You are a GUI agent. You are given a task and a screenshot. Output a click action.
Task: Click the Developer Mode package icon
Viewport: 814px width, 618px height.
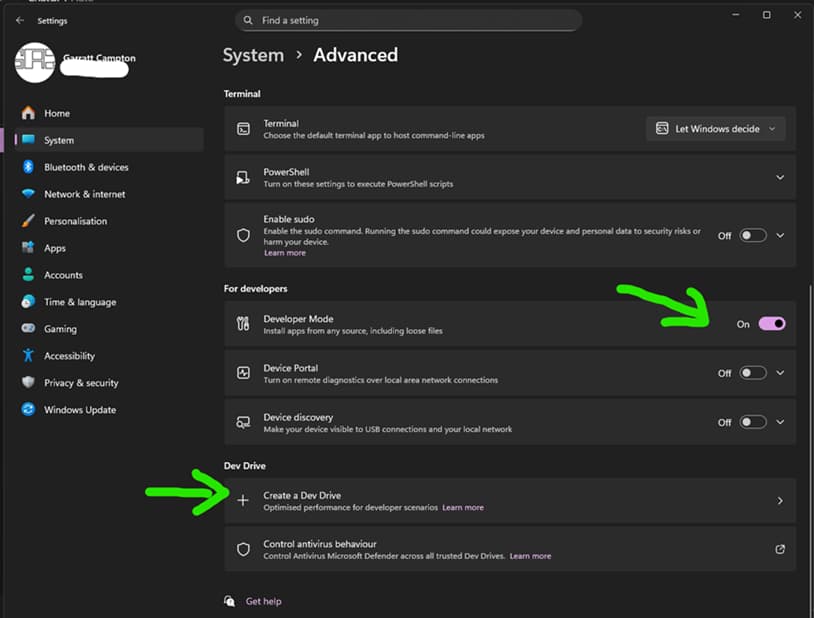coord(243,323)
